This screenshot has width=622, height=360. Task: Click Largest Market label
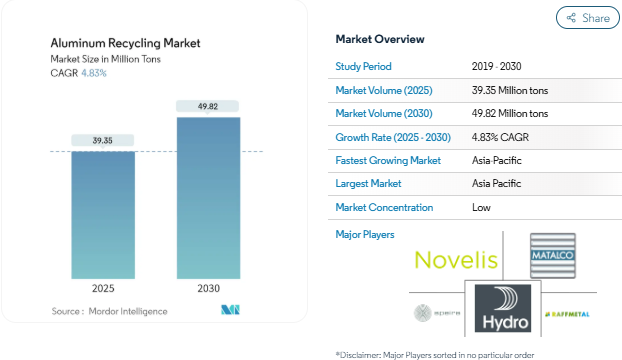tap(368, 183)
